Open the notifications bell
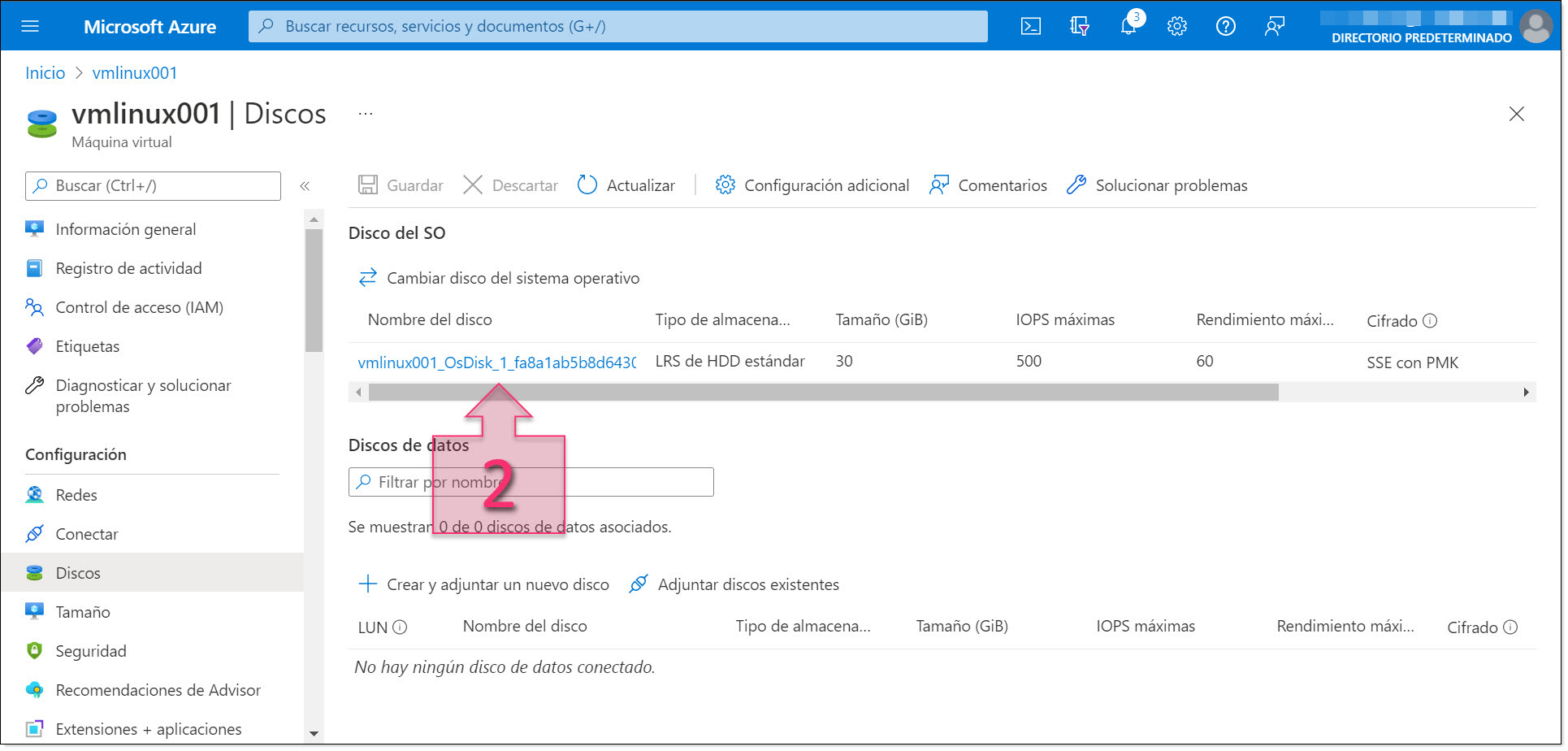Viewport: 1568px width, 751px height. 1128,27
